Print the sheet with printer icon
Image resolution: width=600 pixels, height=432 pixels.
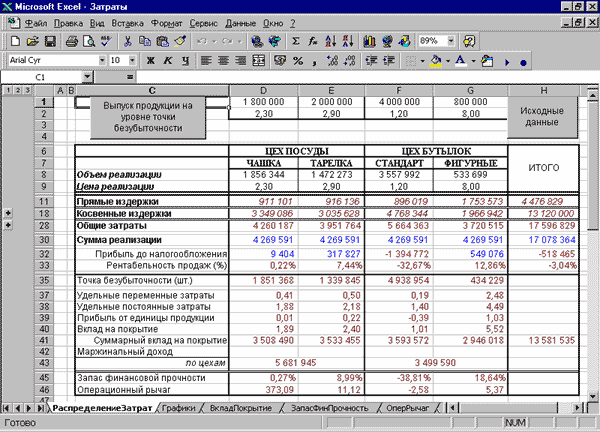pyautogui.click(x=72, y=41)
